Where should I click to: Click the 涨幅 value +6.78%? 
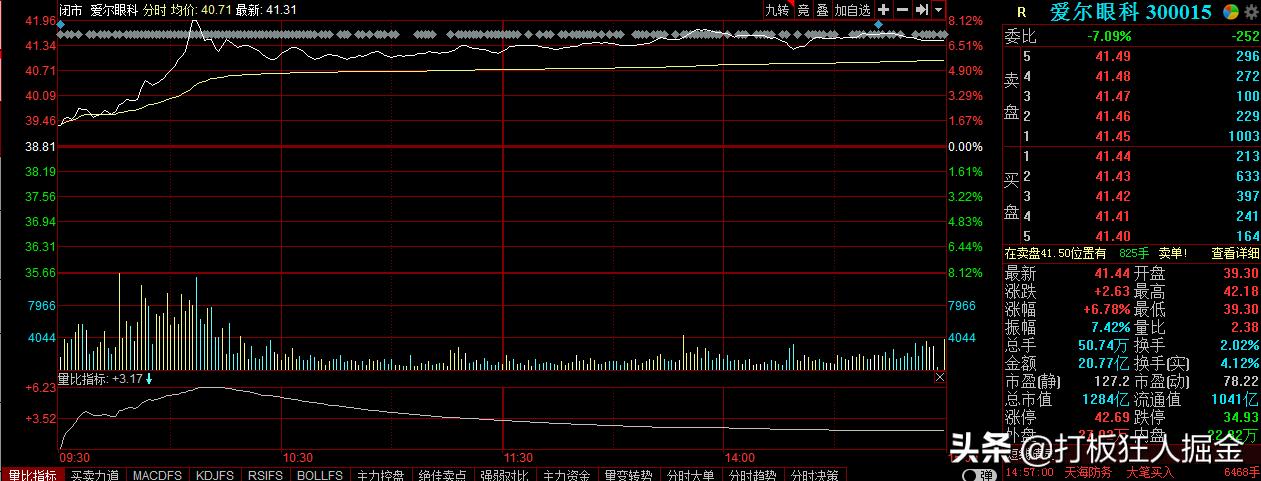[1108, 309]
